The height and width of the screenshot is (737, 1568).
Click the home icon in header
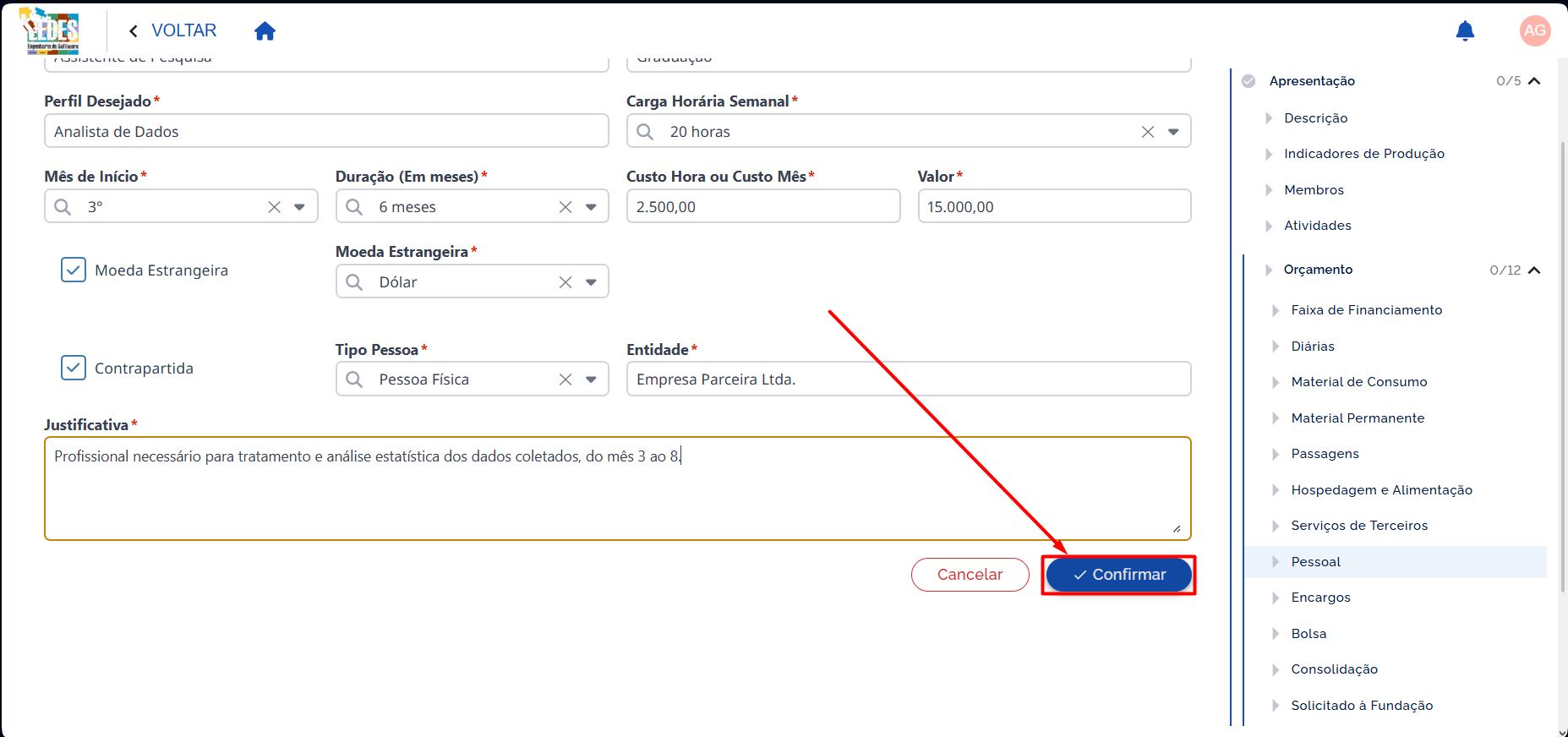(265, 31)
